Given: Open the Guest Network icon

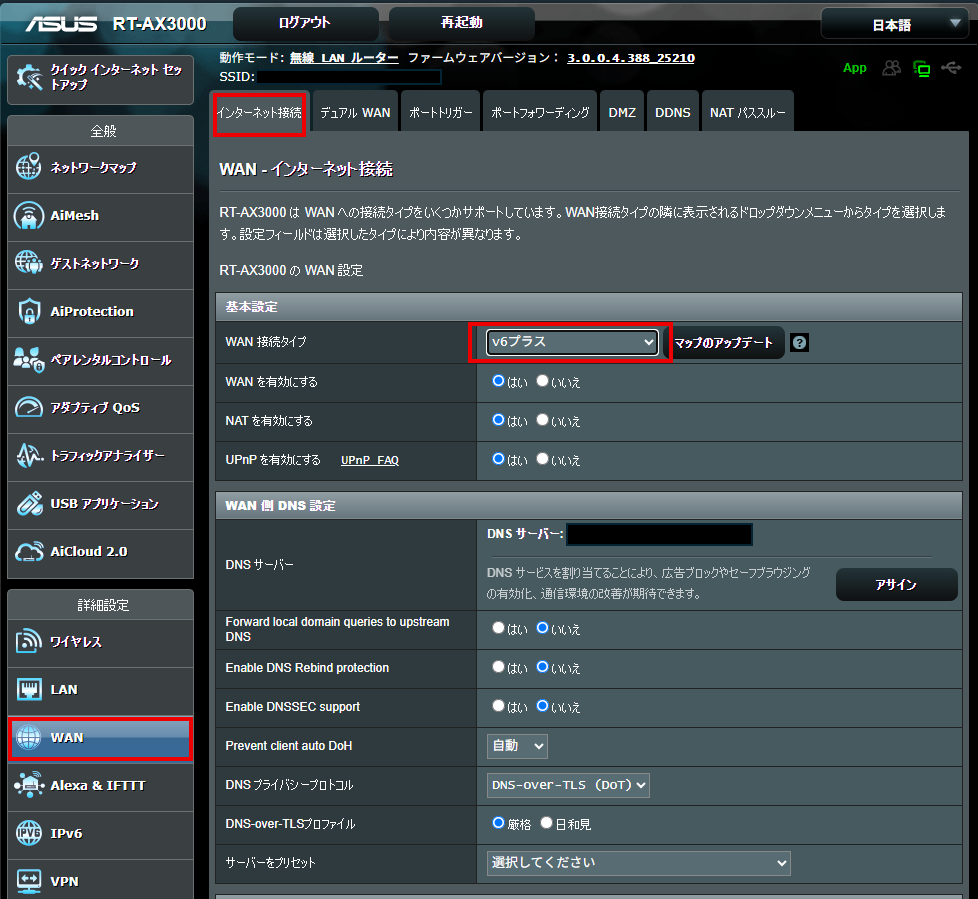Looking at the screenshot, I should 29,263.
